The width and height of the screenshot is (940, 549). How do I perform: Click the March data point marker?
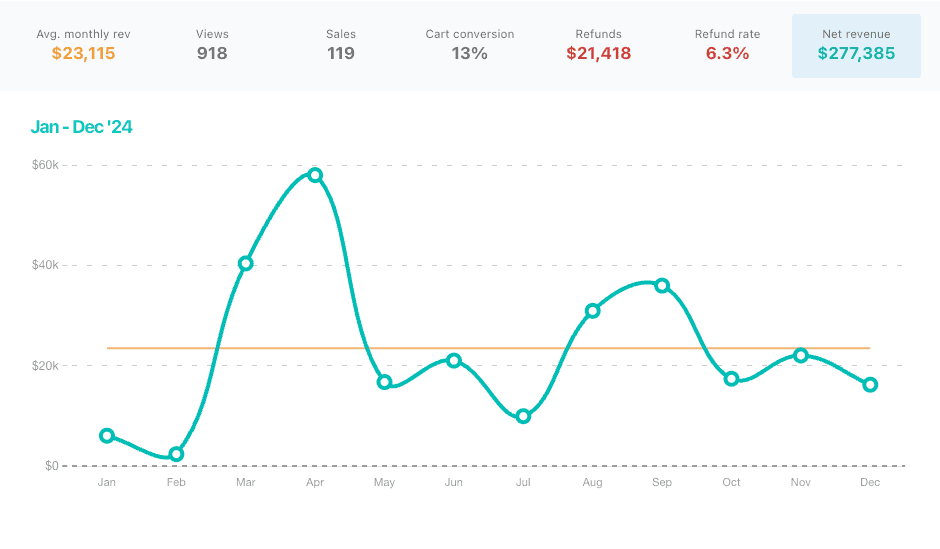[x=246, y=264]
